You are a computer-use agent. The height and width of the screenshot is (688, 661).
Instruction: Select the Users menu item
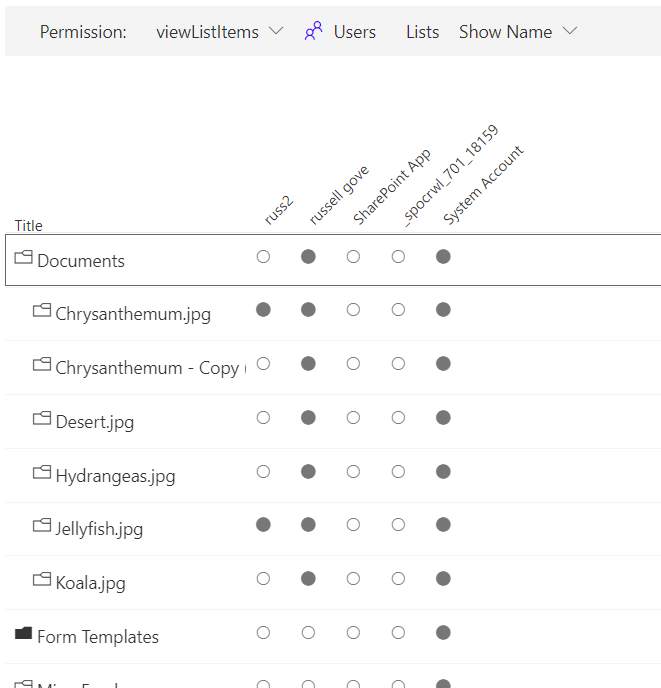(354, 32)
